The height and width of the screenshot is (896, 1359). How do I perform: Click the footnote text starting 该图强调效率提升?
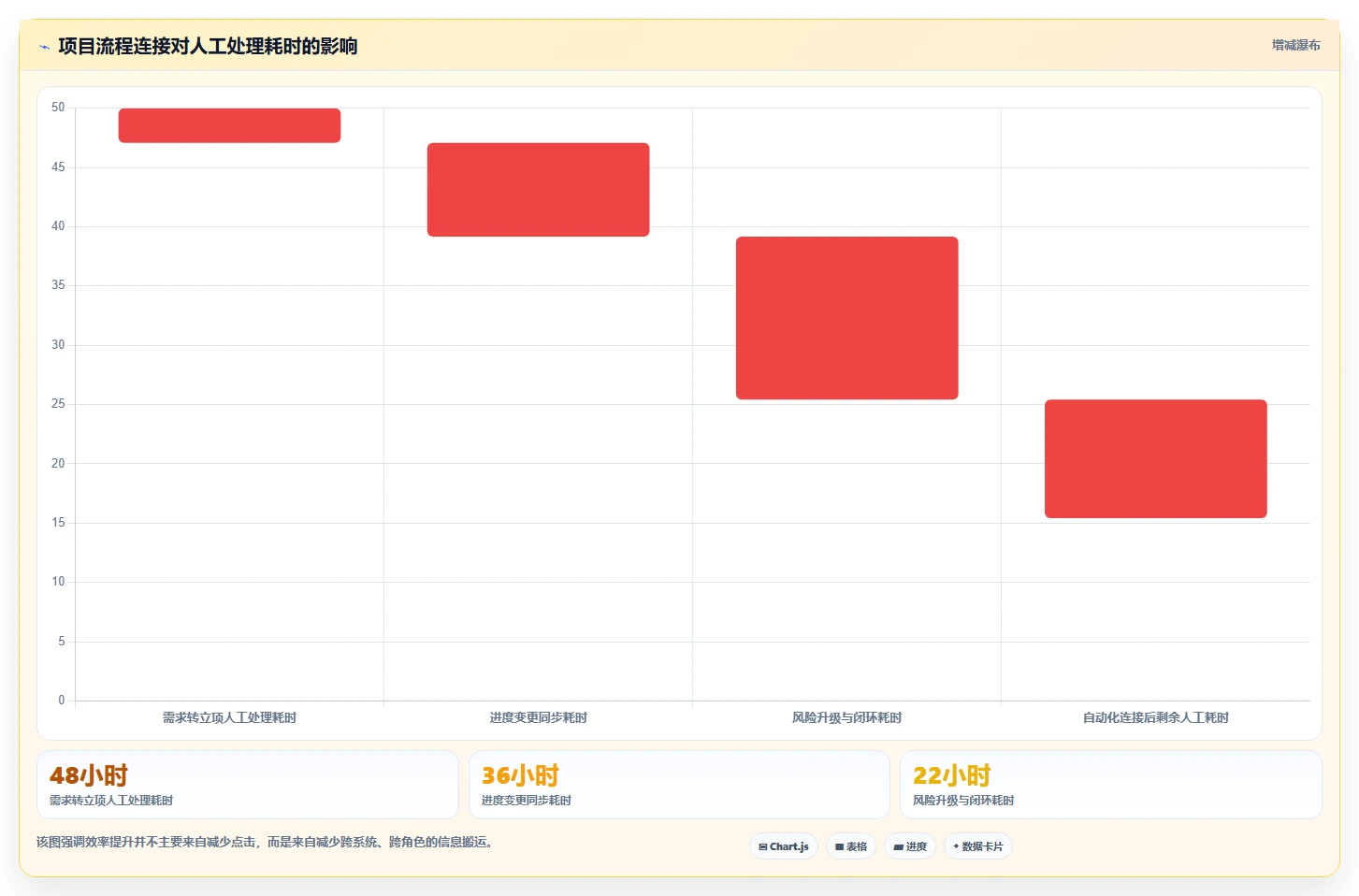click(264, 842)
